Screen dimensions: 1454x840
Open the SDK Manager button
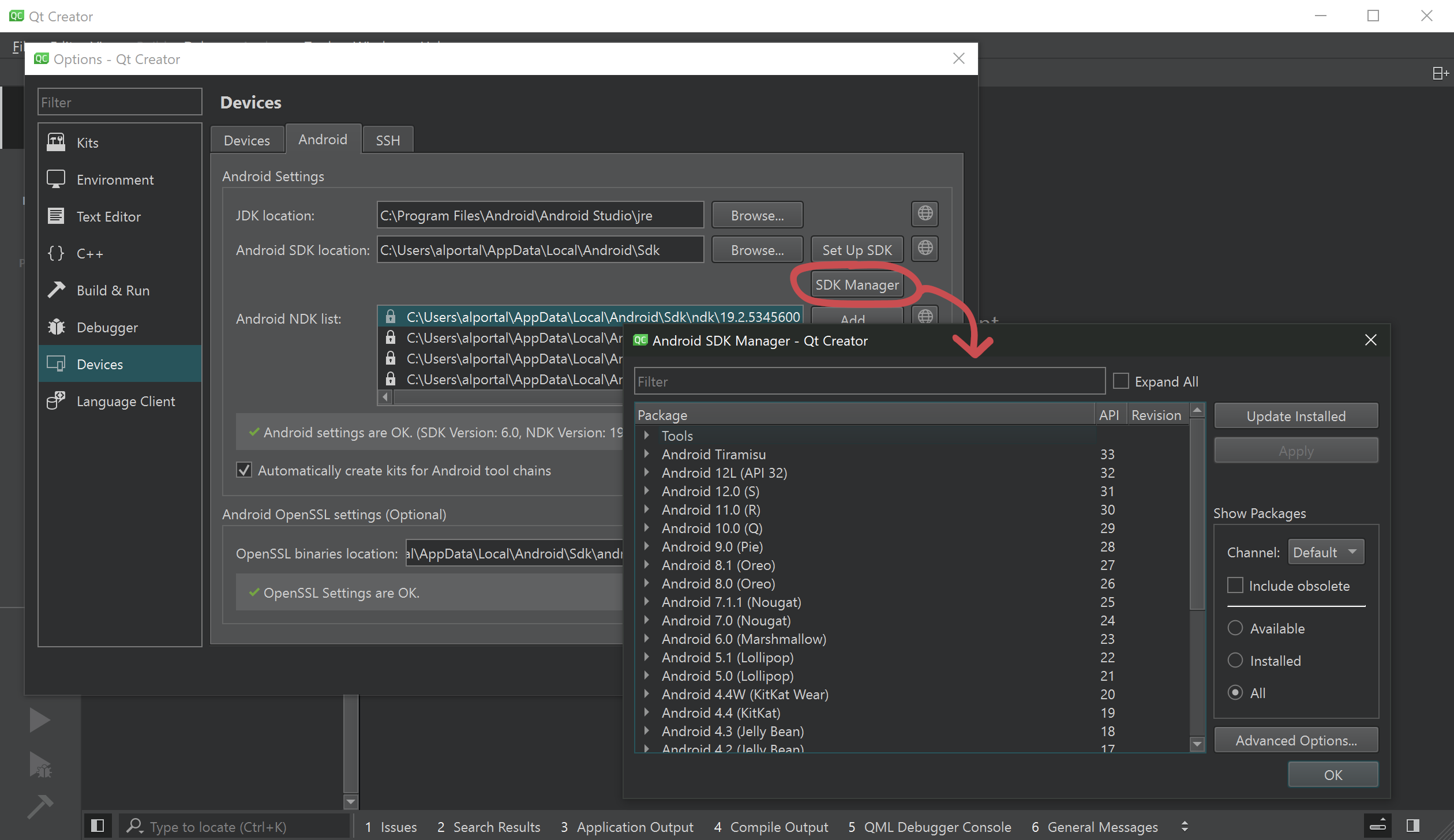pyautogui.click(x=857, y=284)
